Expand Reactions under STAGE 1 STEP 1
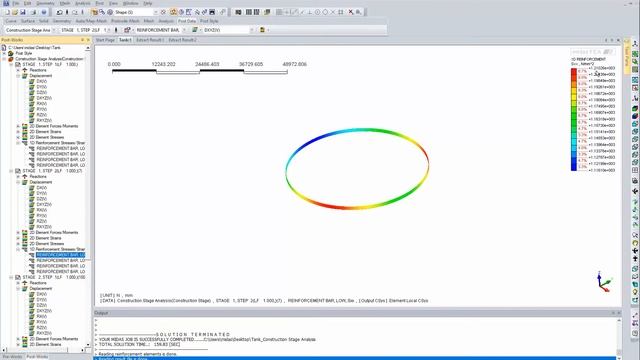 (18, 70)
